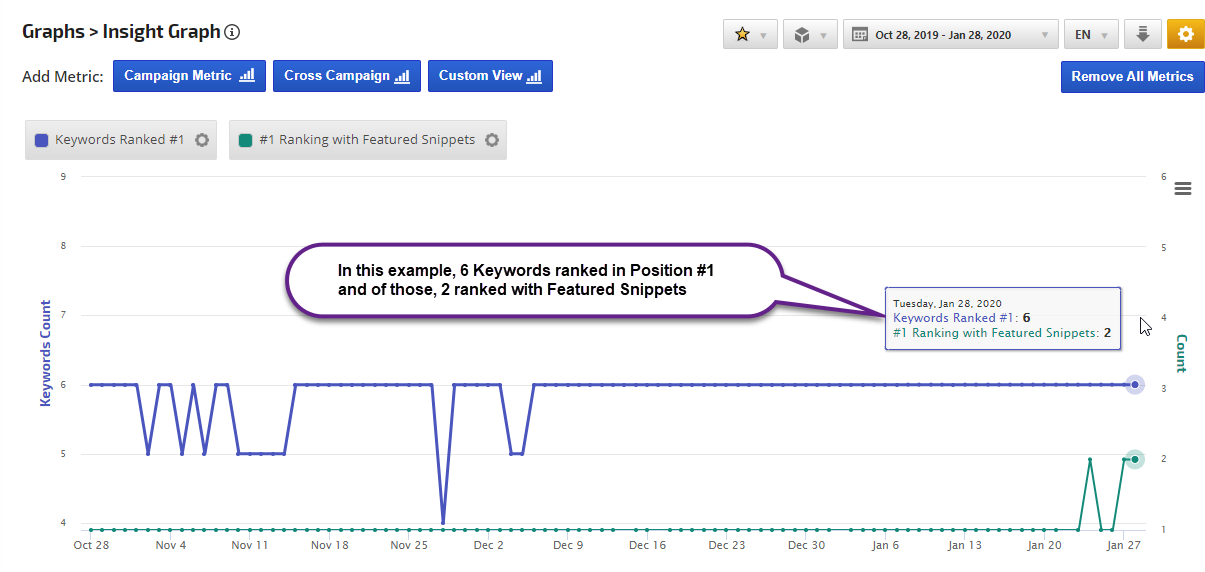This screenshot has height=572, width=1205.
Task: Open the EN language dropdown
Action: (x=1090, y=35)
